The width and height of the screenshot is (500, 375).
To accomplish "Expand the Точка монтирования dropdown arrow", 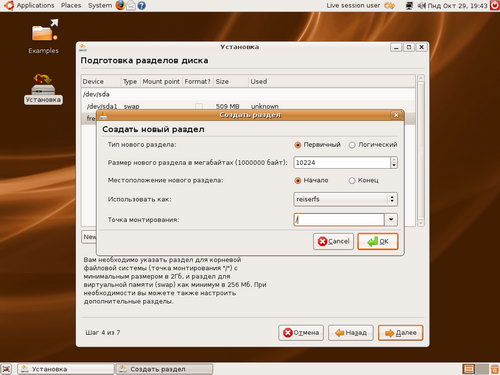I will tap(391, 220).
